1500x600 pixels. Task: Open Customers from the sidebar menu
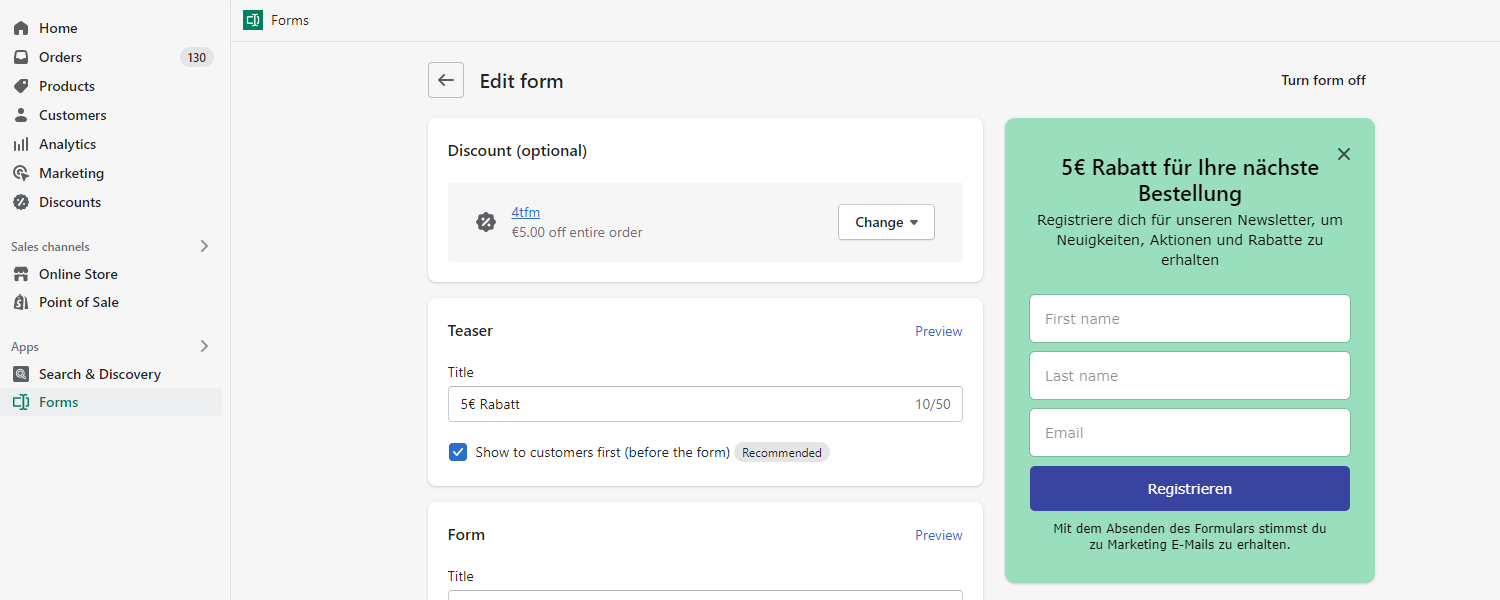click(x=72, y=114)
